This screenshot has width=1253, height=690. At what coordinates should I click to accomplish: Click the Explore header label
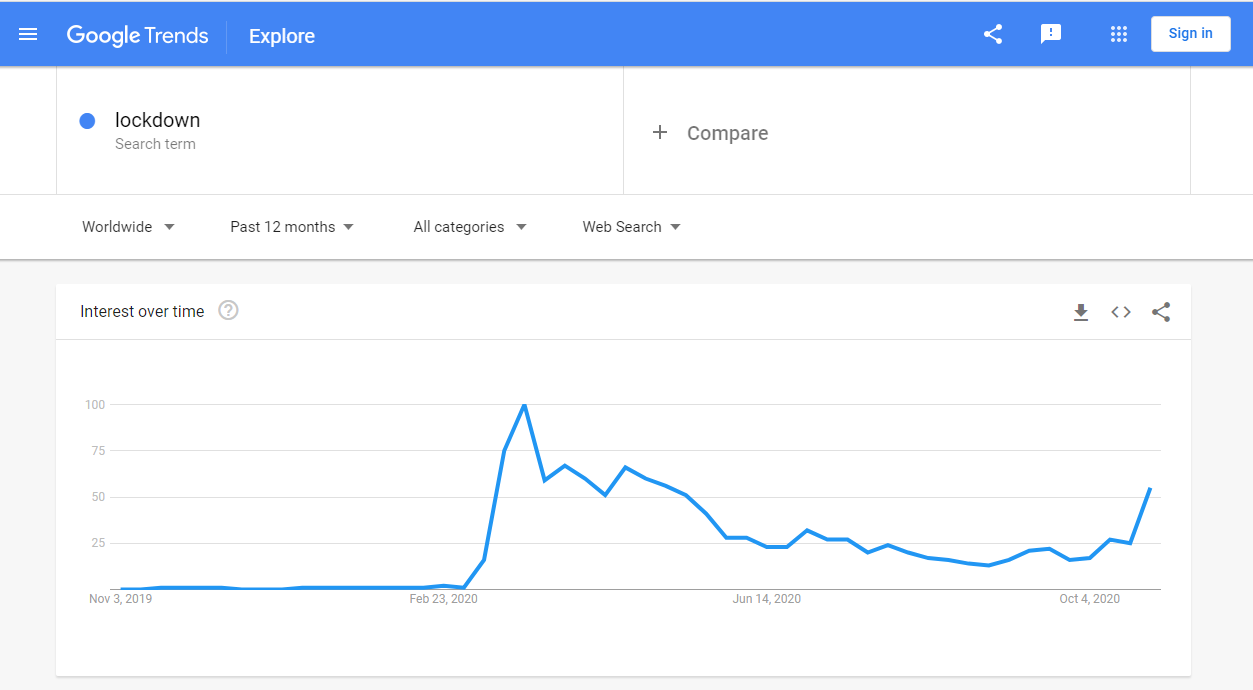tap(282, 36)
